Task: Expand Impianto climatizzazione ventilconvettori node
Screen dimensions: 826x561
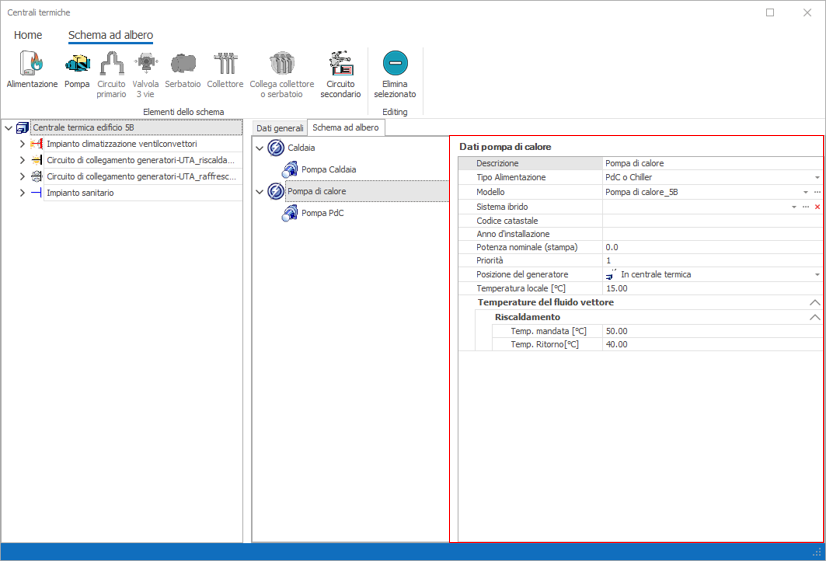Action: [22, 144]
